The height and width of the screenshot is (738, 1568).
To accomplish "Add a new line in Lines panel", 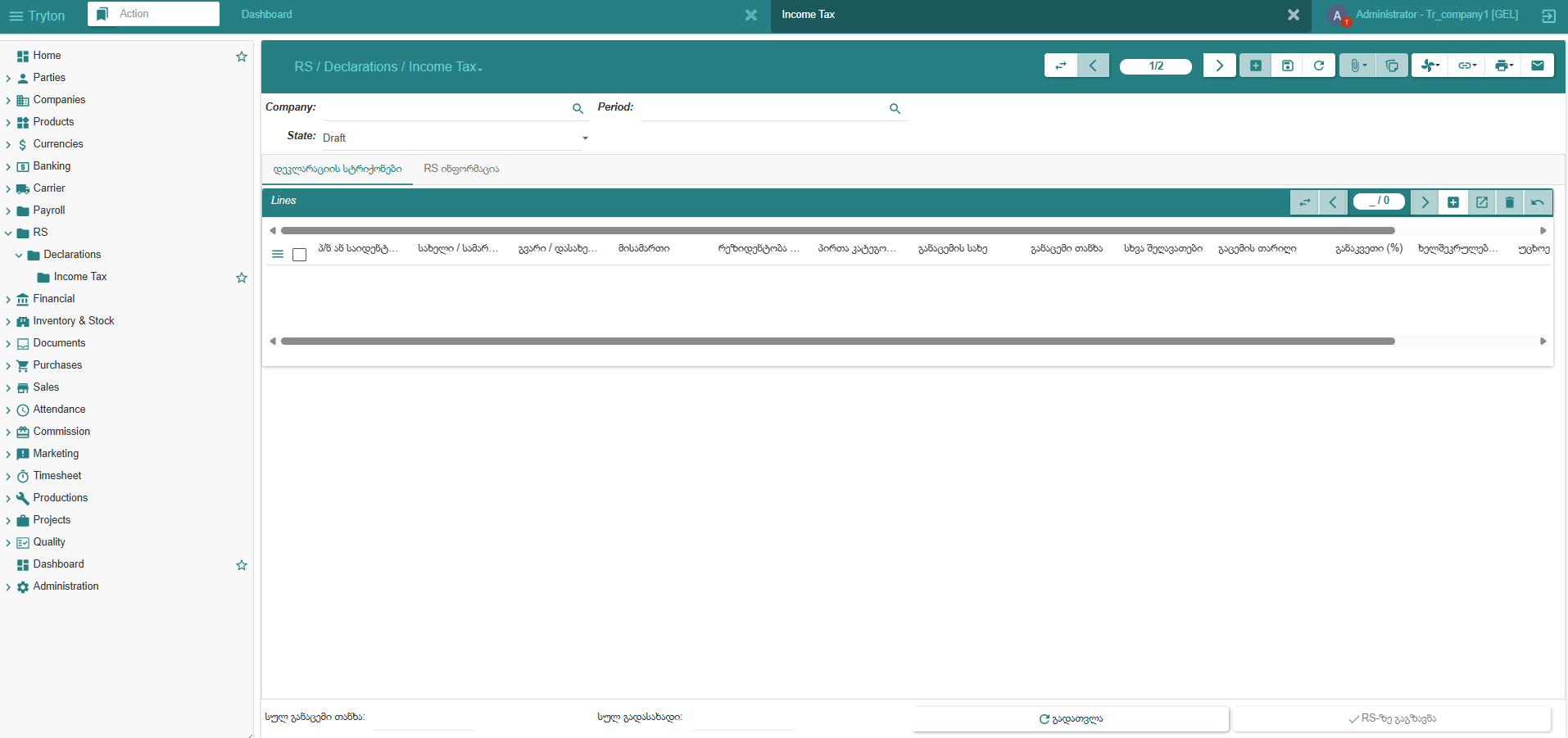I will (1453, 202).
